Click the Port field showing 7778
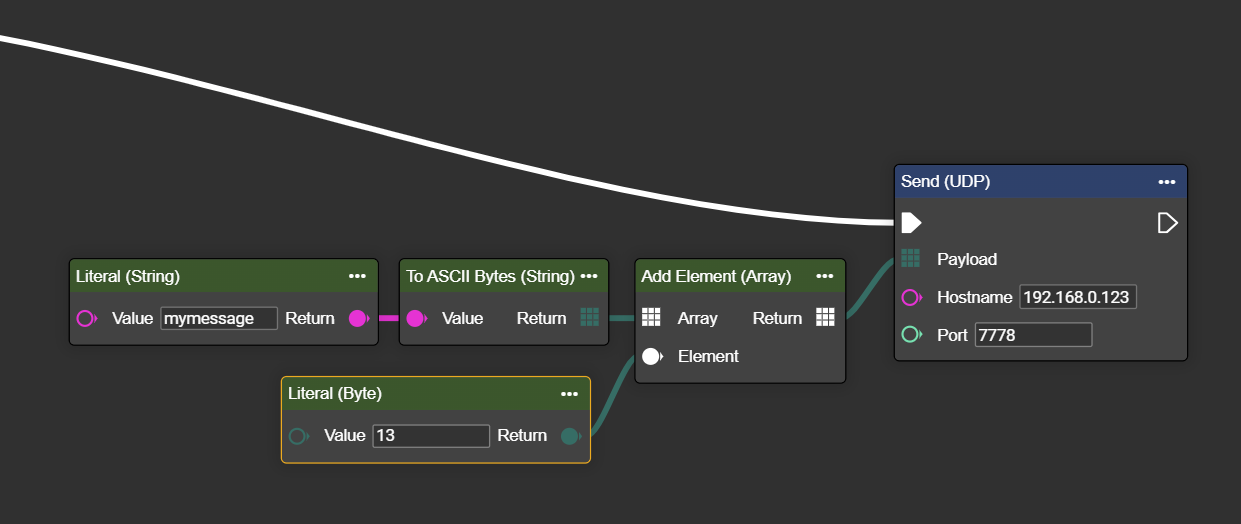Screen dimensions: 1241x524 [1033, 335]
